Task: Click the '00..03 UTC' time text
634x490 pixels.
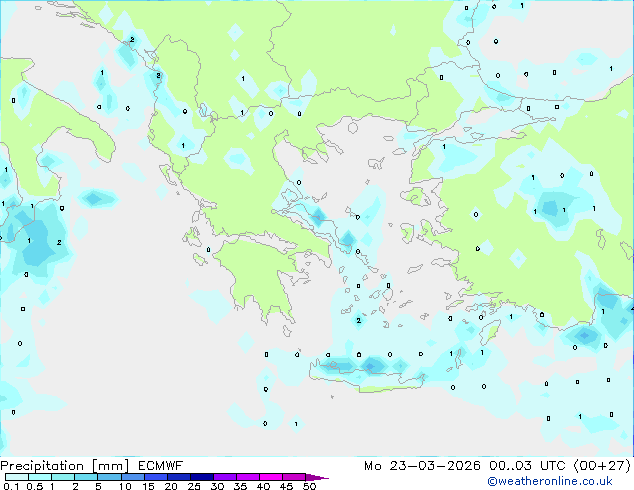Action: point(527,466)
